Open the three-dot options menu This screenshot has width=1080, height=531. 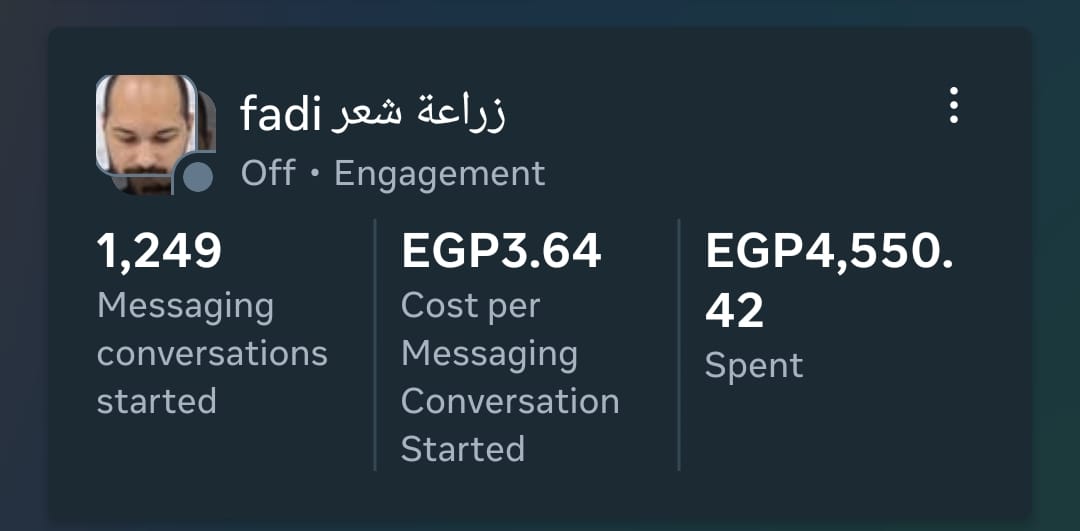[x=953, y=105]
